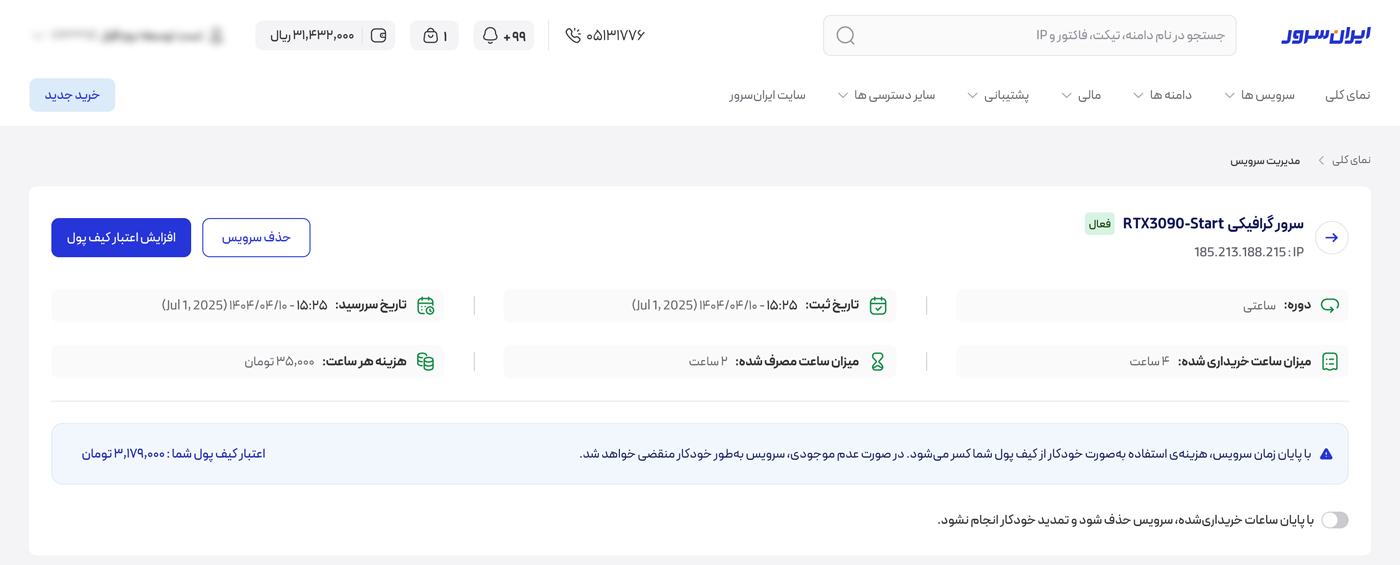This screenshot has height=565, width=1400.
Task: Click the back arrow circle button
Action: coord(1332,238)
